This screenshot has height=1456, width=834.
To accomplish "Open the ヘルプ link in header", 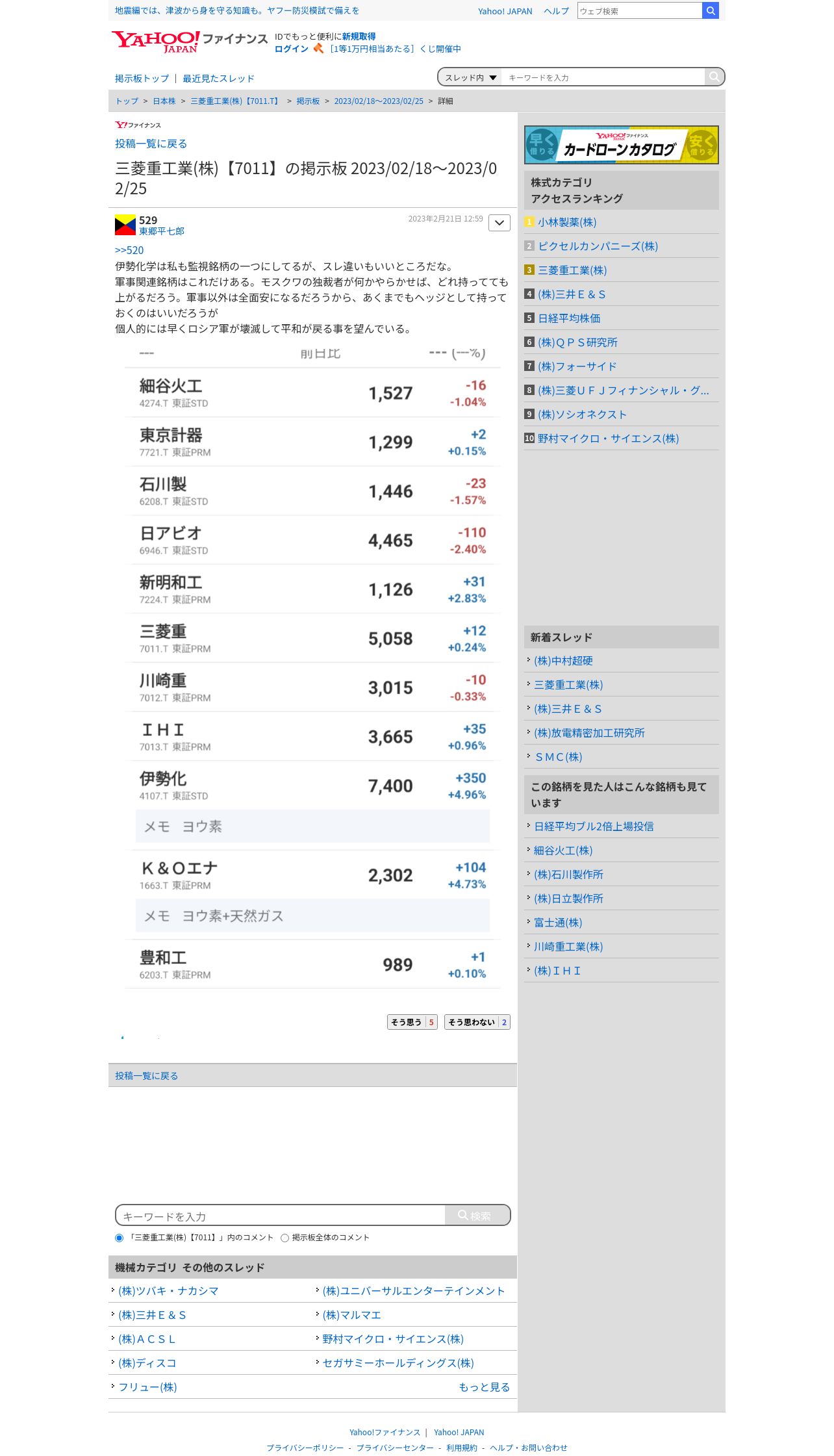I will (556, 11).
